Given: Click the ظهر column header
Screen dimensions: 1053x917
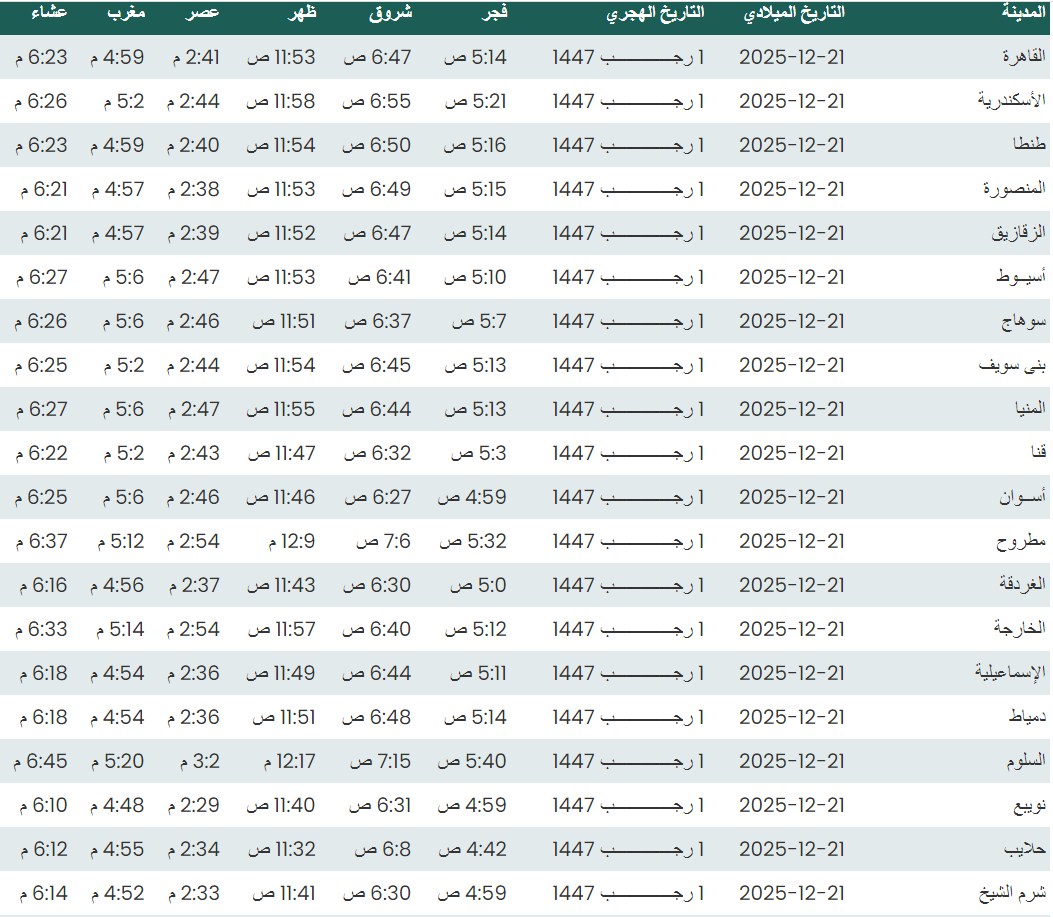Looking at the screenshot, I should coord(304,13).
